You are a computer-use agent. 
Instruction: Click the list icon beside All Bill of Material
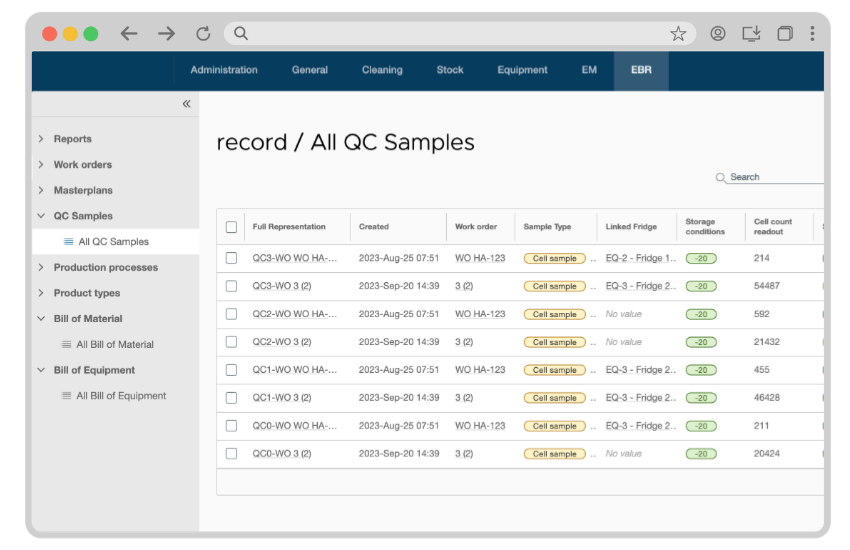click(67, 345)
